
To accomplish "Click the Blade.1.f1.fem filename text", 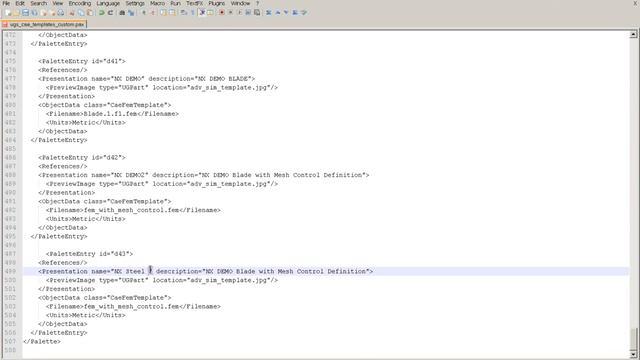I will (110, 114).
